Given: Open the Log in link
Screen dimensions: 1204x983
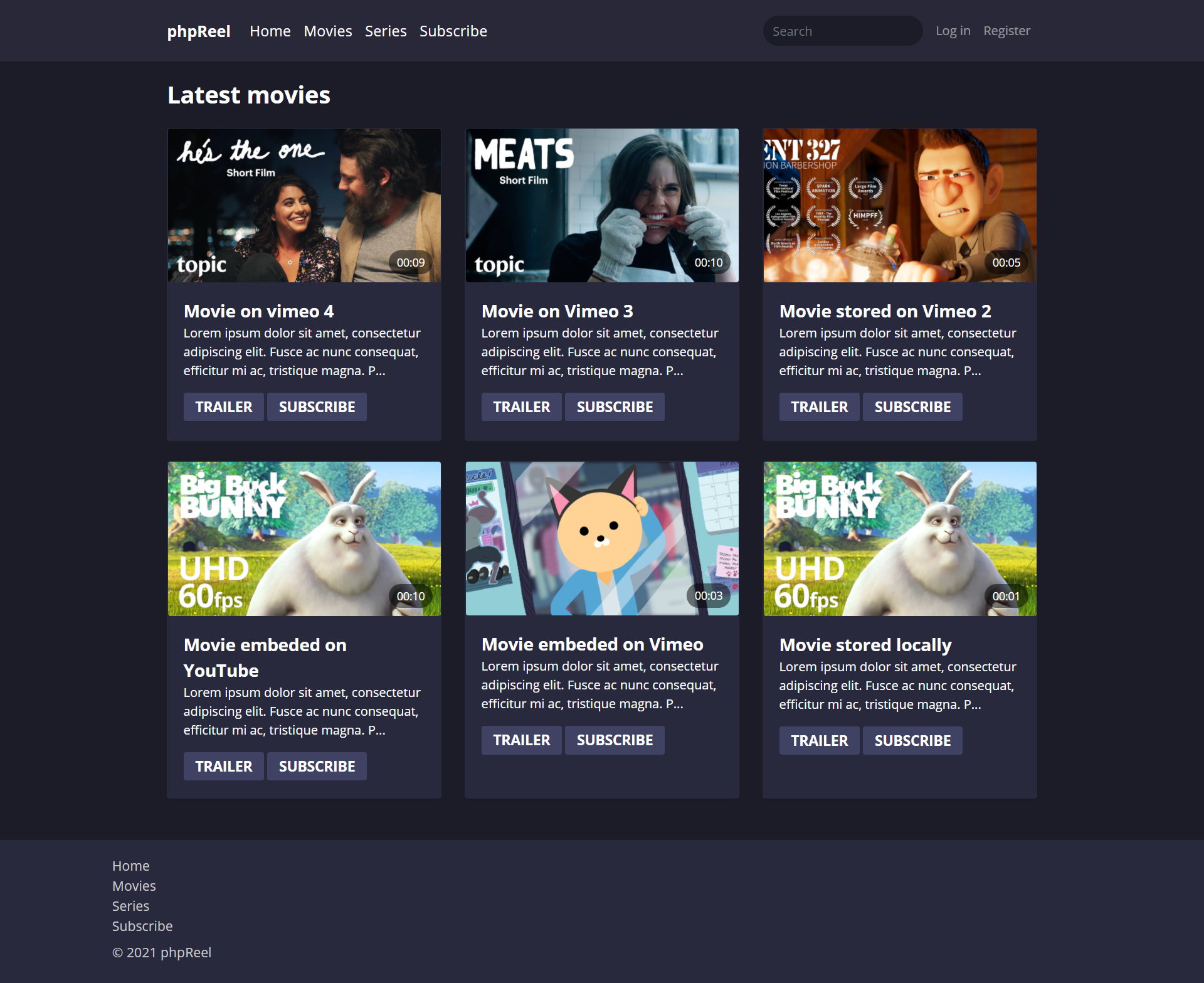Looking at the screenshot, I should click(x=953, y=31).
